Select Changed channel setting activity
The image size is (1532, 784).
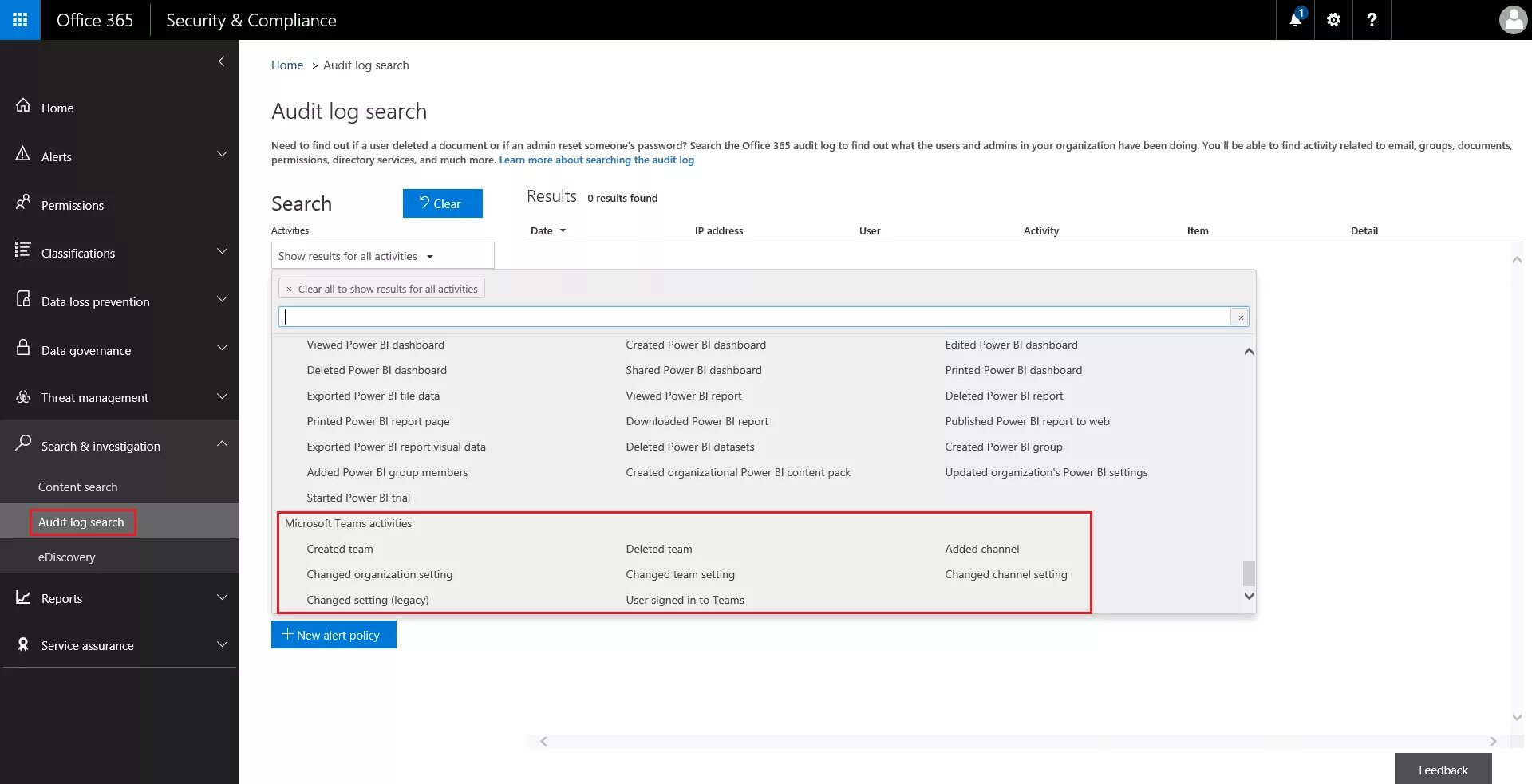point(1006,574)
